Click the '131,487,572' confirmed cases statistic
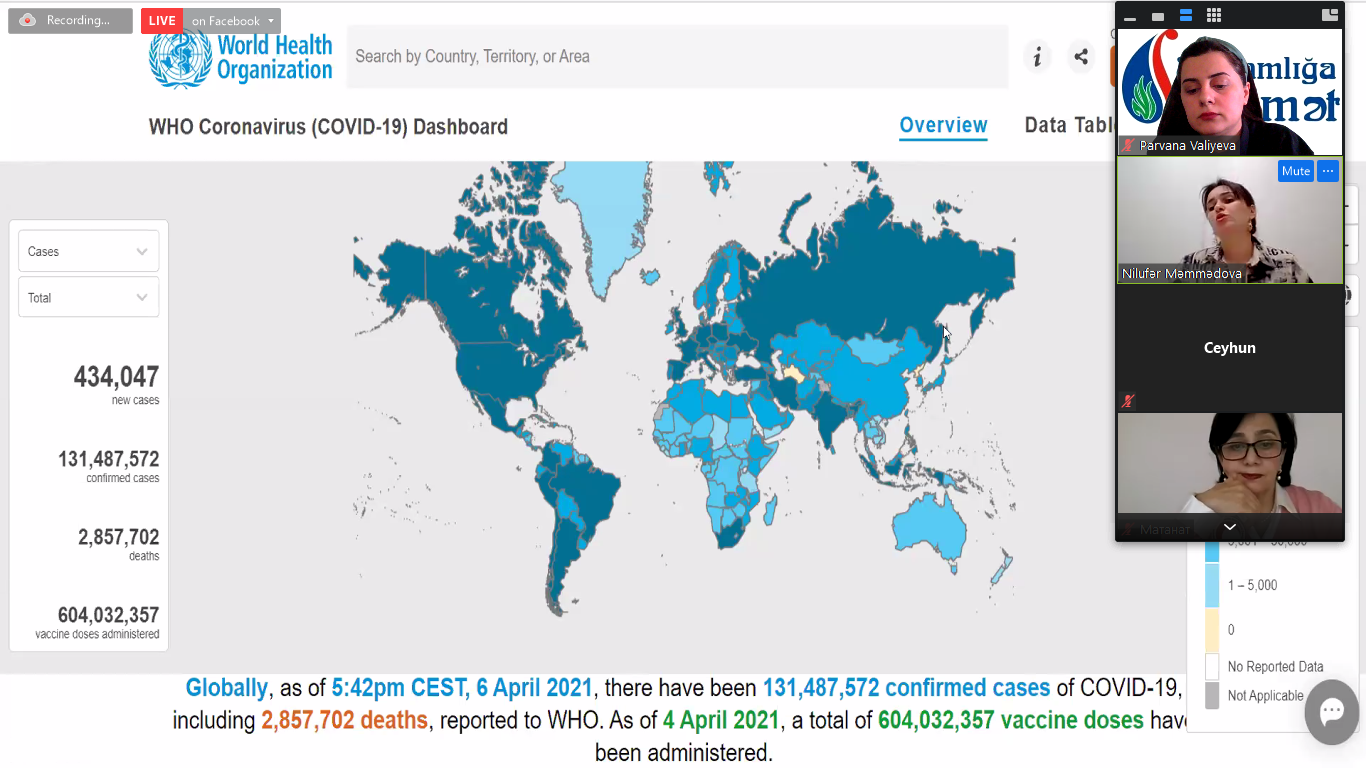 point(108,459)
